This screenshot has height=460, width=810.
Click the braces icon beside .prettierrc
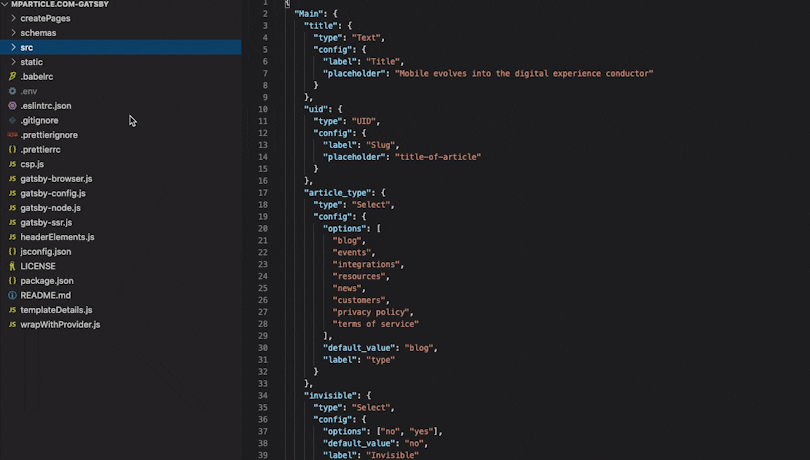pyautogui.click(x=12, y=149)
